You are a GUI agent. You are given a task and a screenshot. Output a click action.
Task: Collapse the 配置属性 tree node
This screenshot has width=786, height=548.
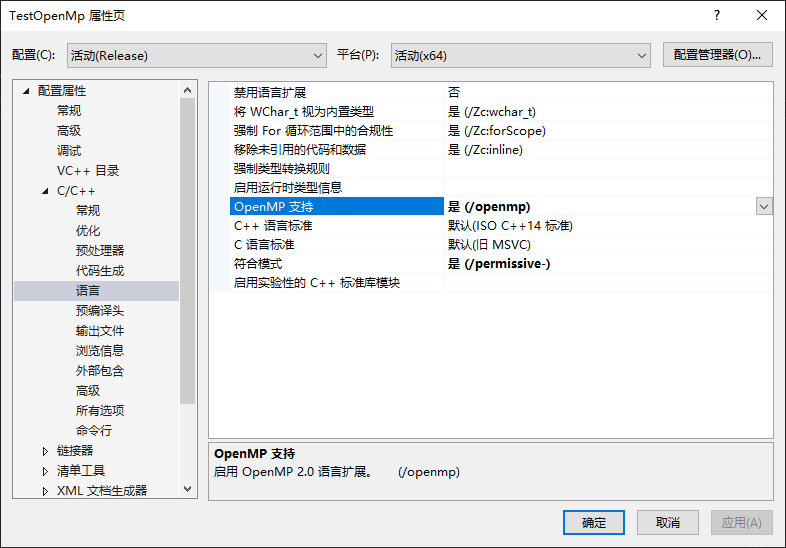tap(27, 91)
